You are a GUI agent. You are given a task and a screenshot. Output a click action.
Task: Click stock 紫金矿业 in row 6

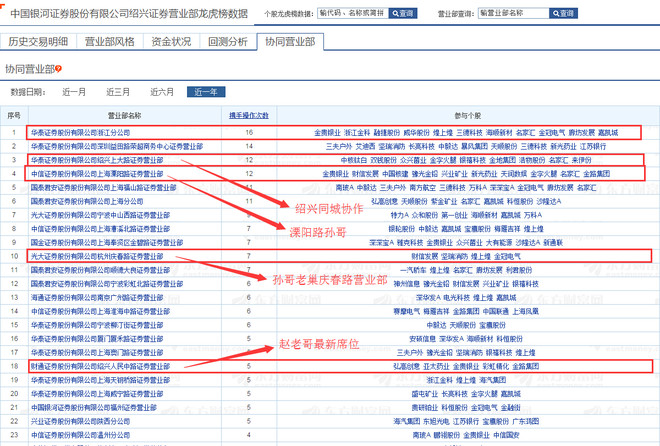point(444,201)
